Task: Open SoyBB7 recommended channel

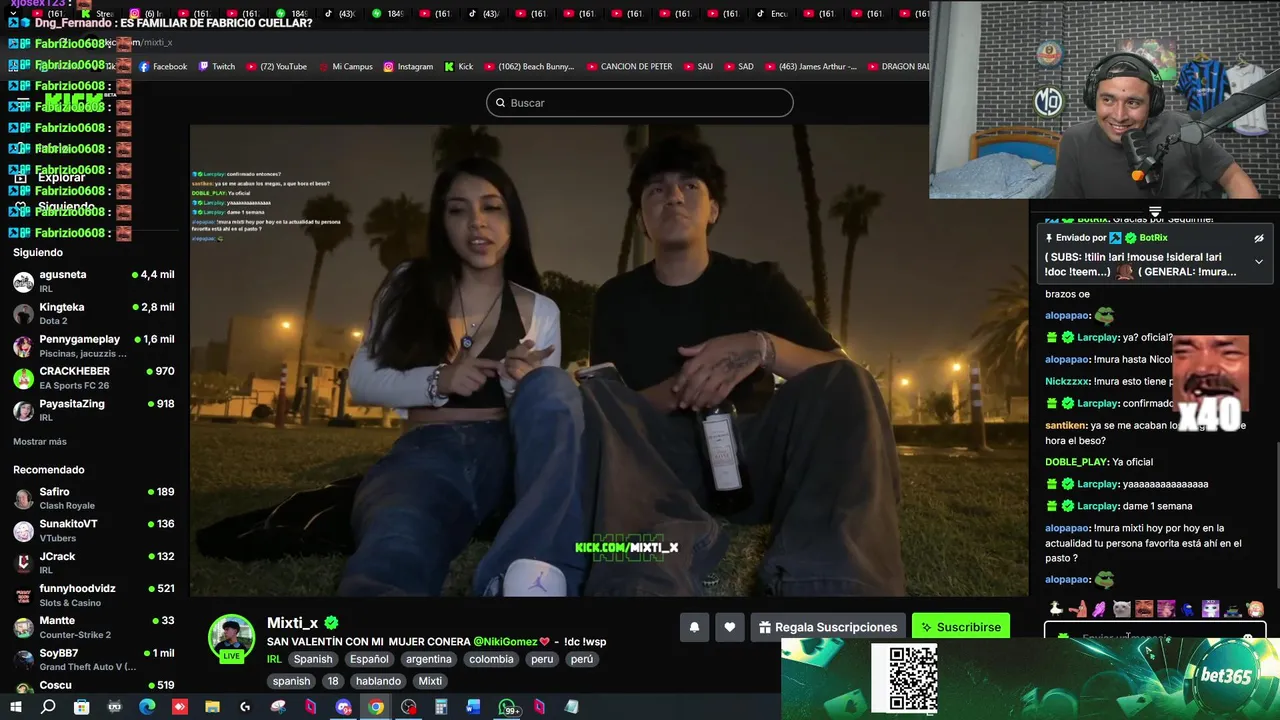Action: coord(93,660)
